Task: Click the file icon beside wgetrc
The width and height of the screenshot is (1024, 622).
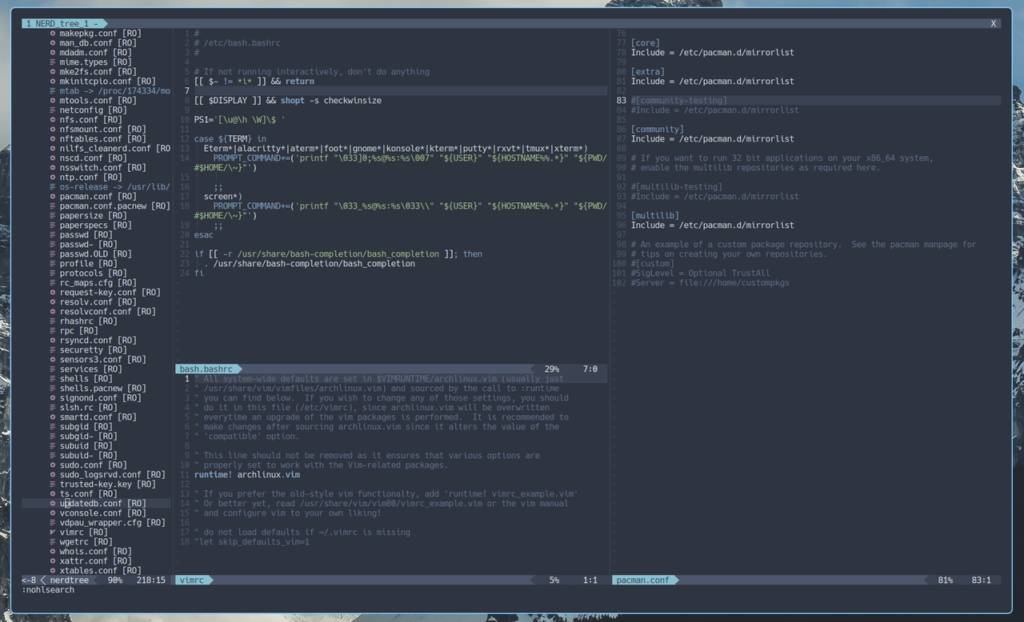Action: pyautogui.click(x=52, y=542)
